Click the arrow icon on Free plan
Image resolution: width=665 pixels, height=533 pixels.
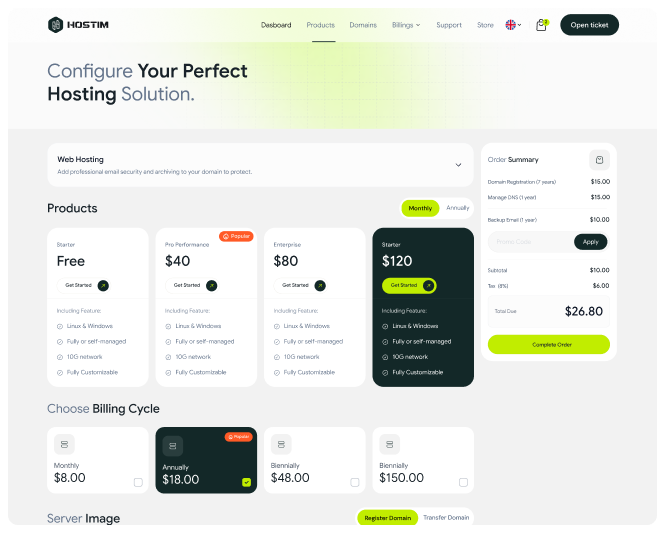103,285
